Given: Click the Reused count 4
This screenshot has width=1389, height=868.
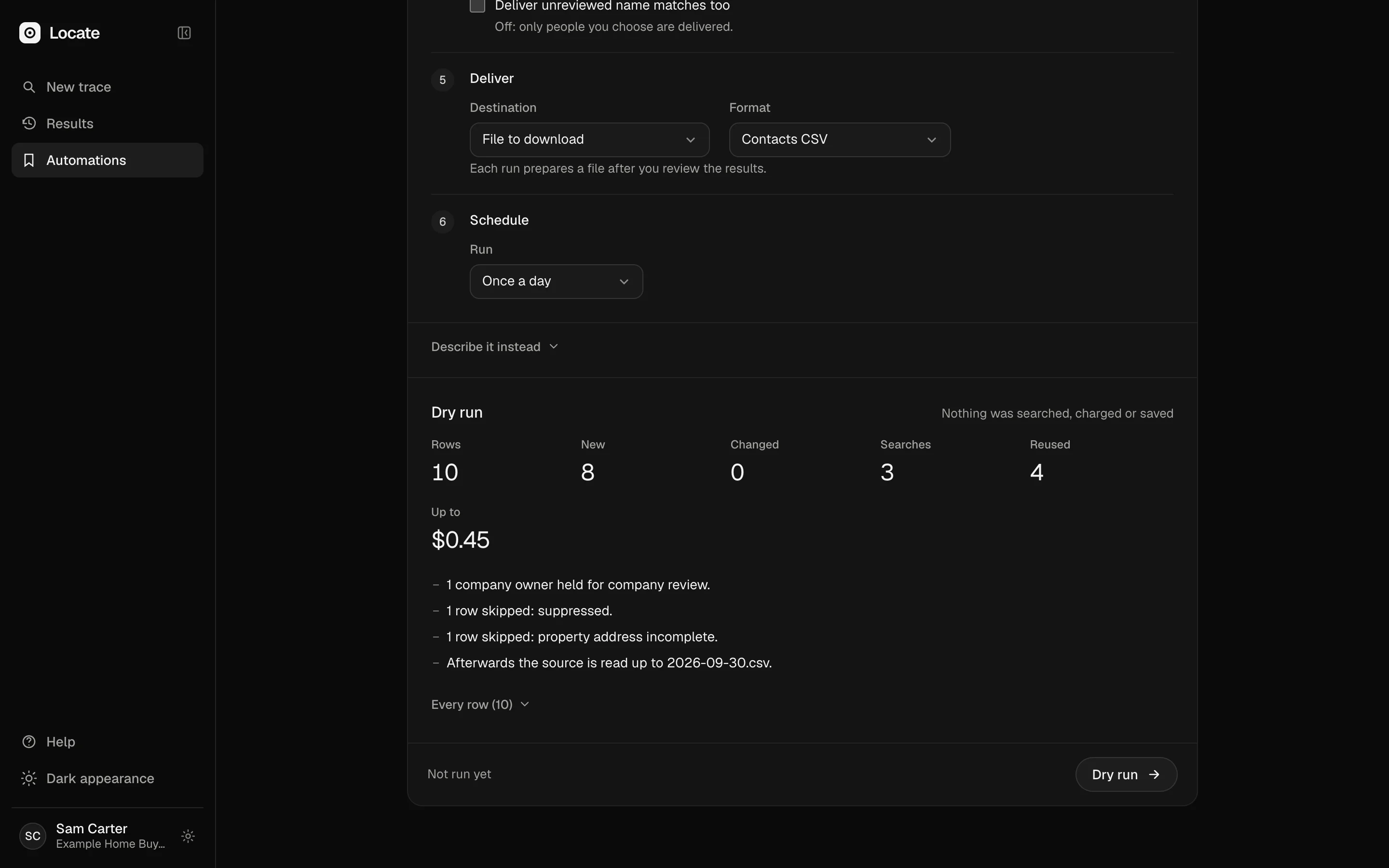Looking at the screenshot, I should [x=1036, y=473].
